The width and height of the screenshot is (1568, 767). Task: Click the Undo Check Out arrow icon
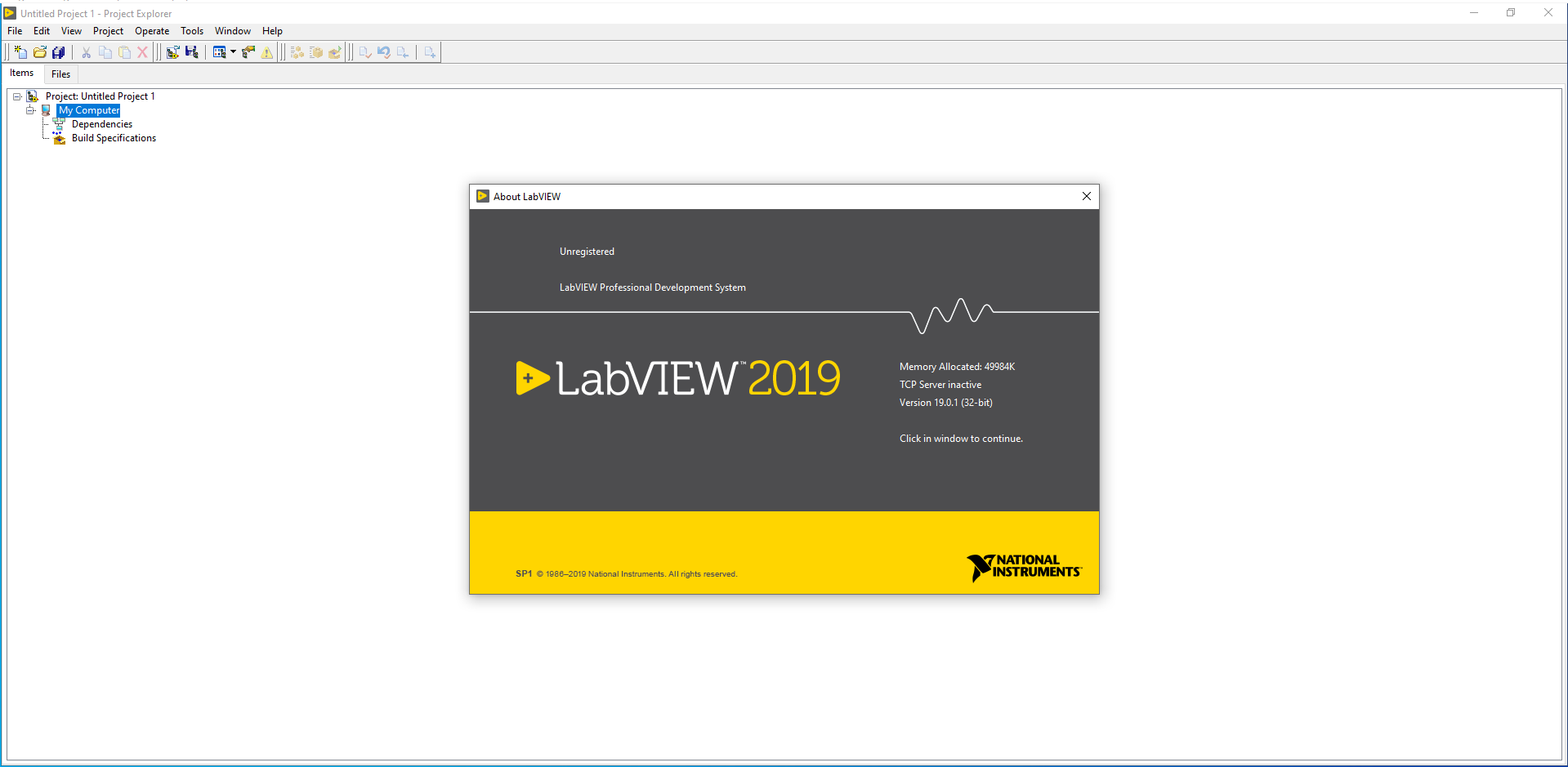tap(384, 52)
